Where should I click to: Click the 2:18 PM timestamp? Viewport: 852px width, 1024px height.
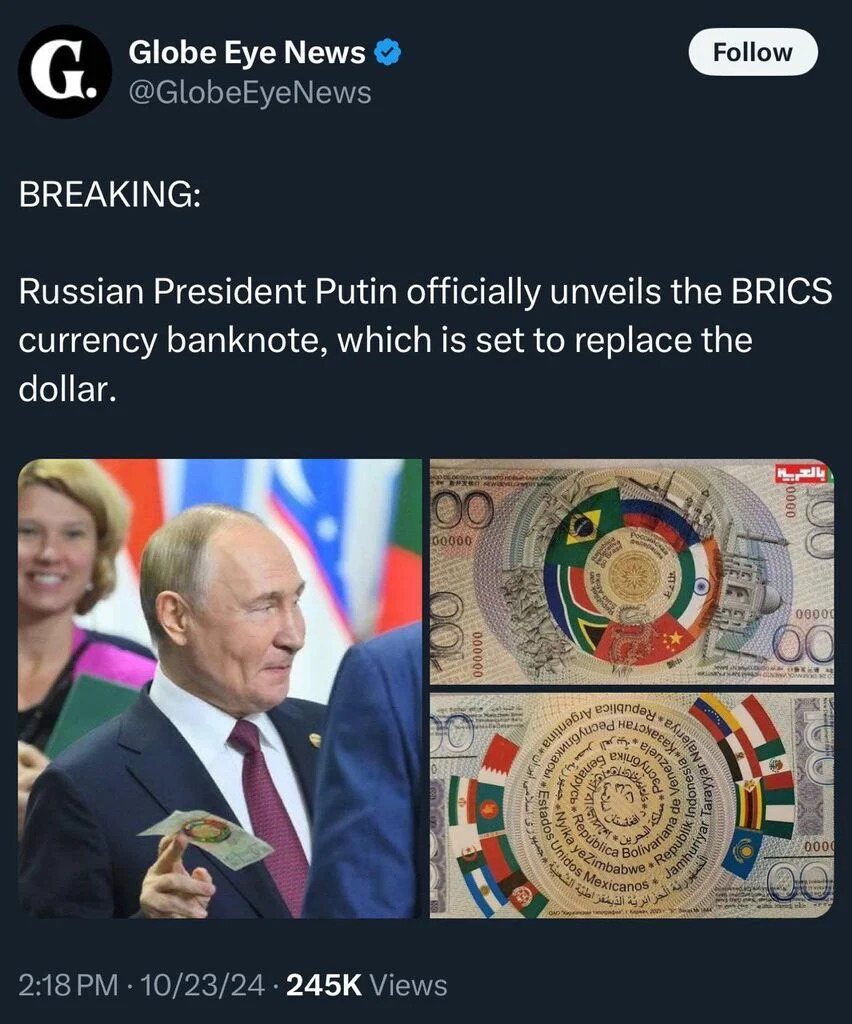(x=69, y=985)
